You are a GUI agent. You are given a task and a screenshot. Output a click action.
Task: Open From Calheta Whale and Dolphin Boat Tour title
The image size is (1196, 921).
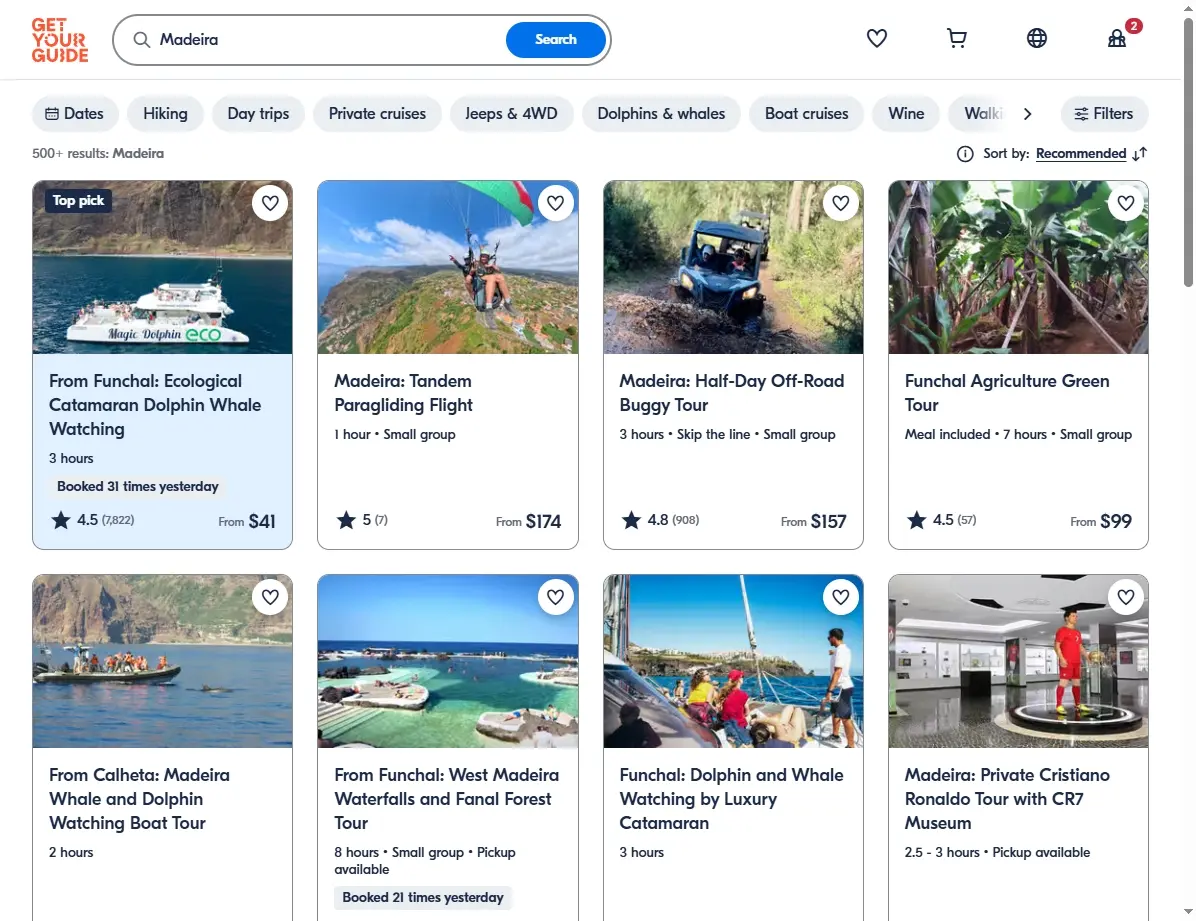click(140, 799)
